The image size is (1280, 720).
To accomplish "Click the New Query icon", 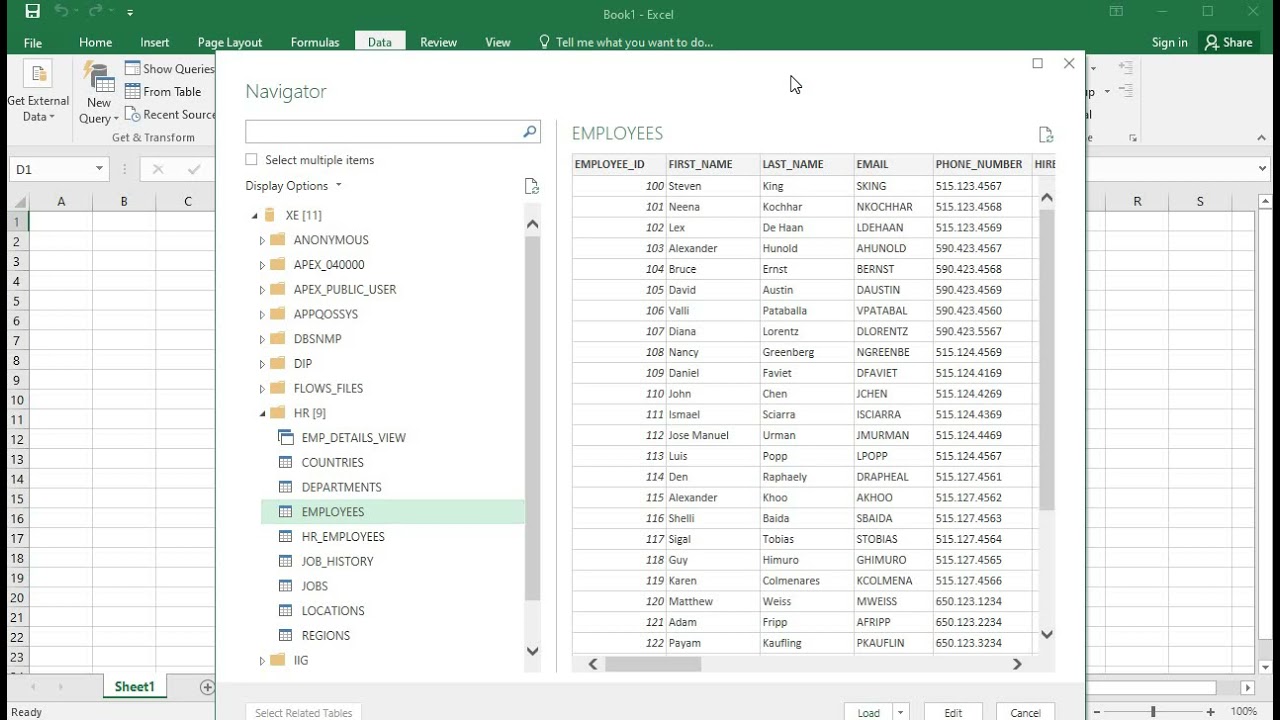I will click(x=99, y=77).
